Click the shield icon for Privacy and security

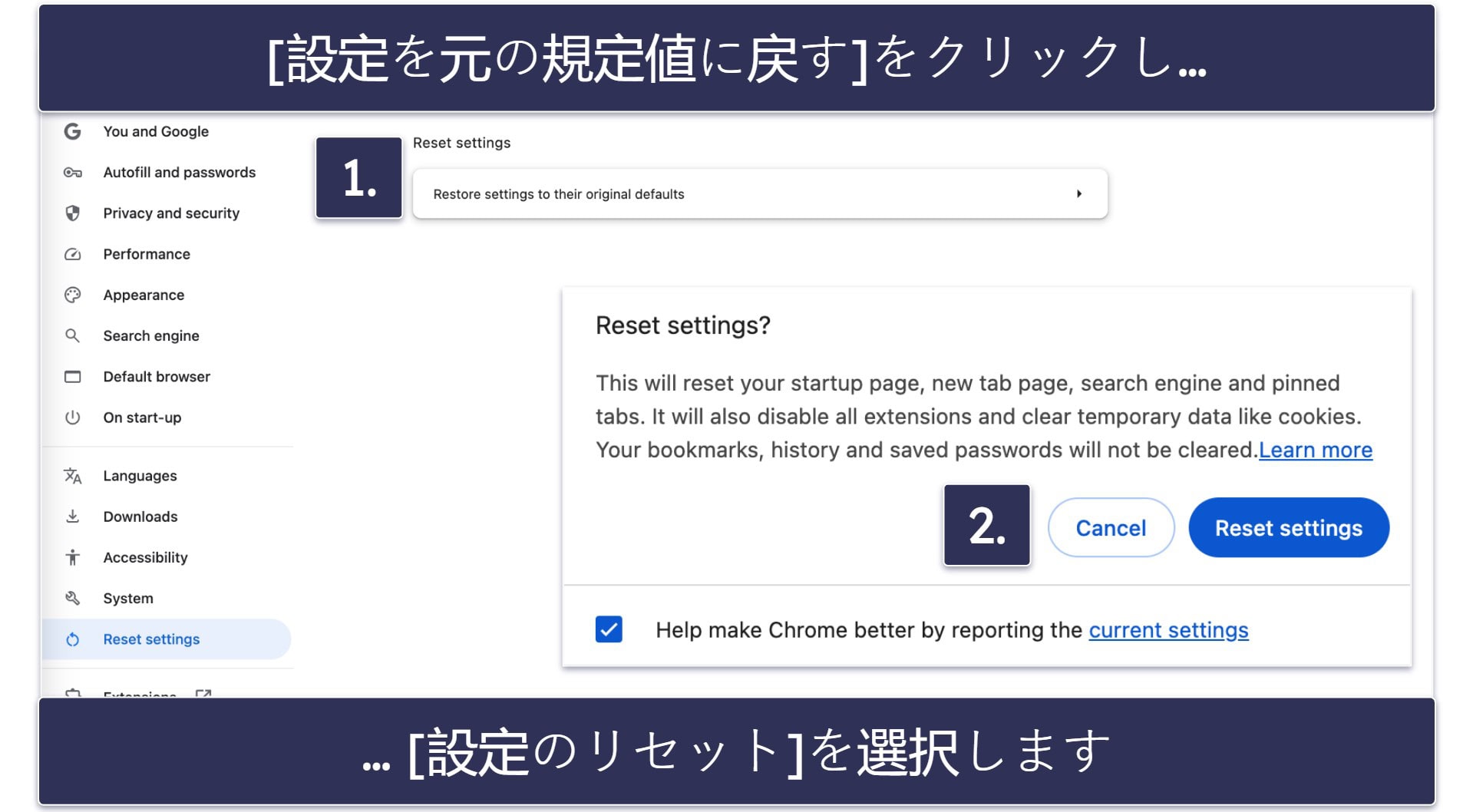[72, 213]
